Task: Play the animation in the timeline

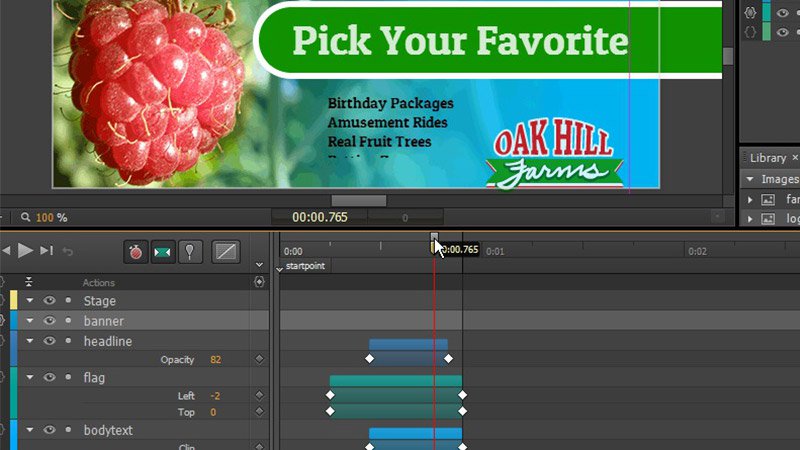Action: (25, 251)
